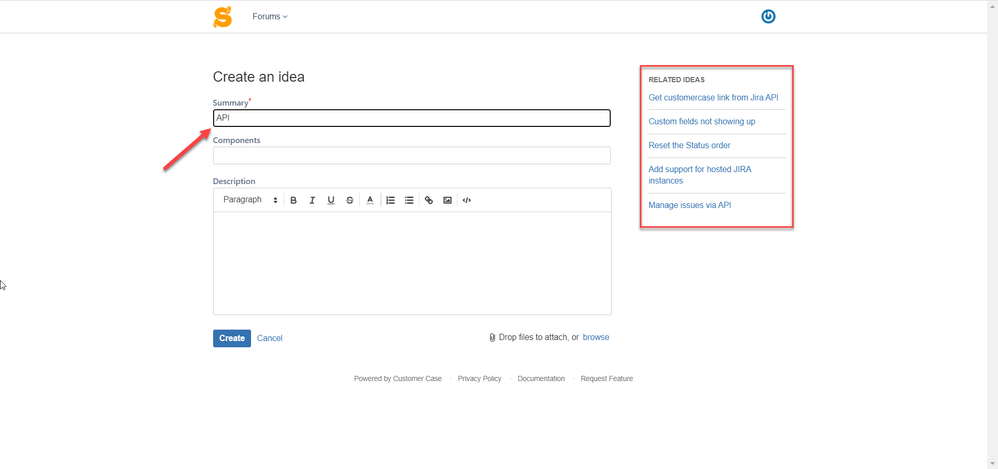The height and width of the screenshot is (469, 998).
Task: Click the browse link to attach files
Action: point(596,337)
